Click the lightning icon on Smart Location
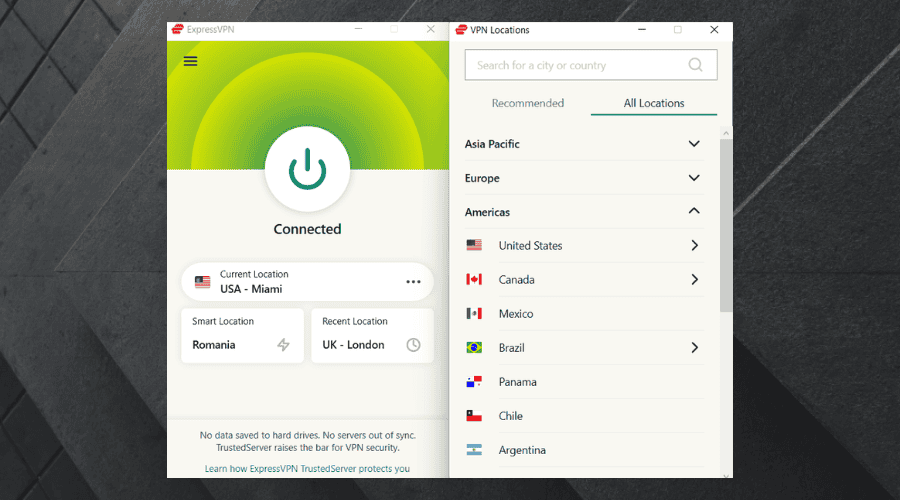 (284, 344)
